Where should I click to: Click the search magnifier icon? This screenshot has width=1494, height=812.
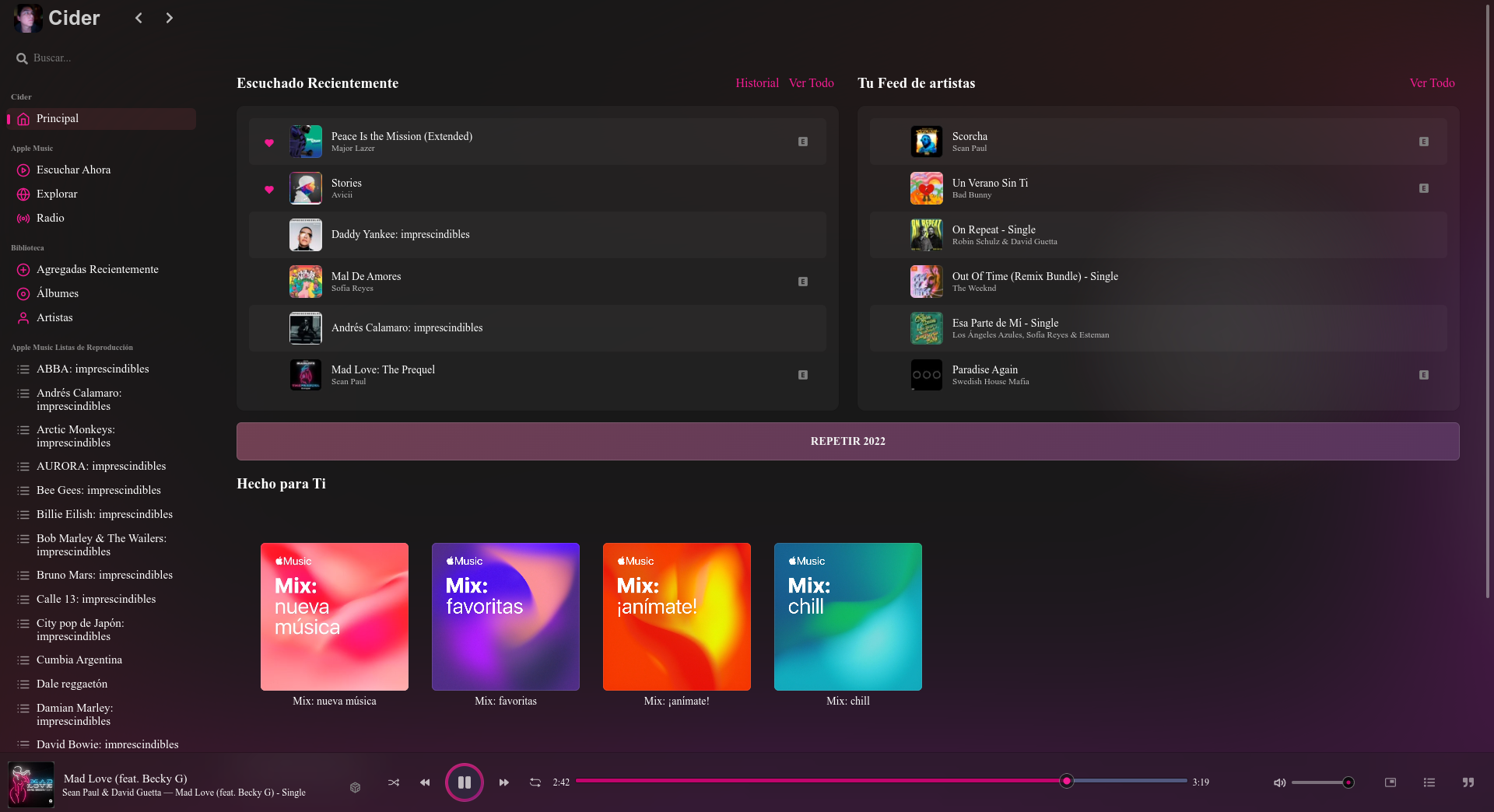(x=22, y=58)
